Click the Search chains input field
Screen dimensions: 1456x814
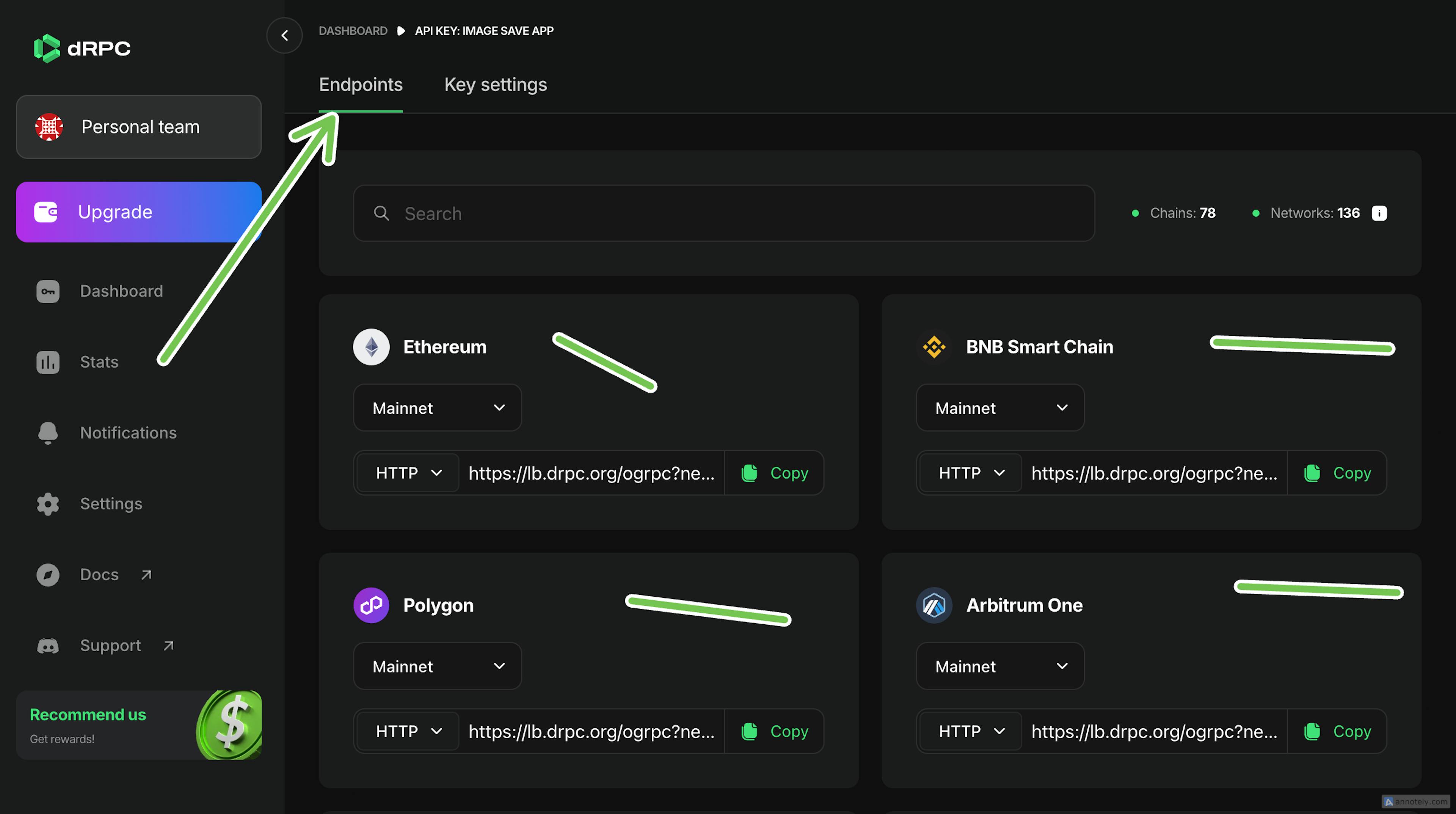(724, 213)
